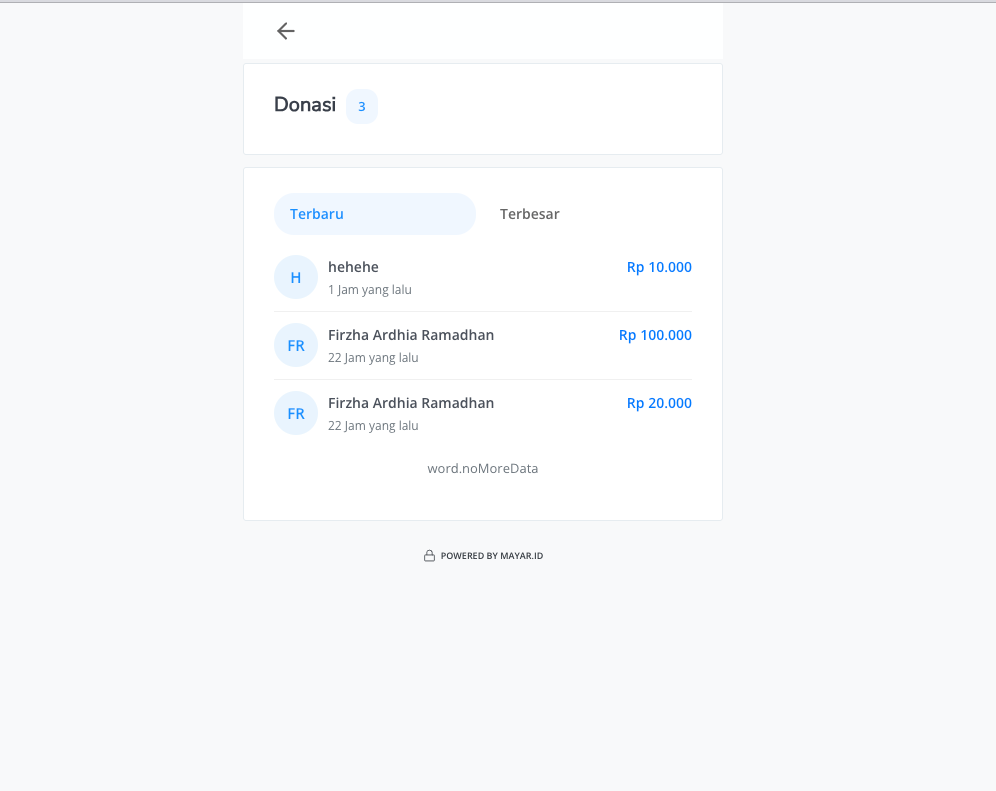This screenshot has width=996, height=791.
Task: Click the lock icon in the footer
Action: 429,556
